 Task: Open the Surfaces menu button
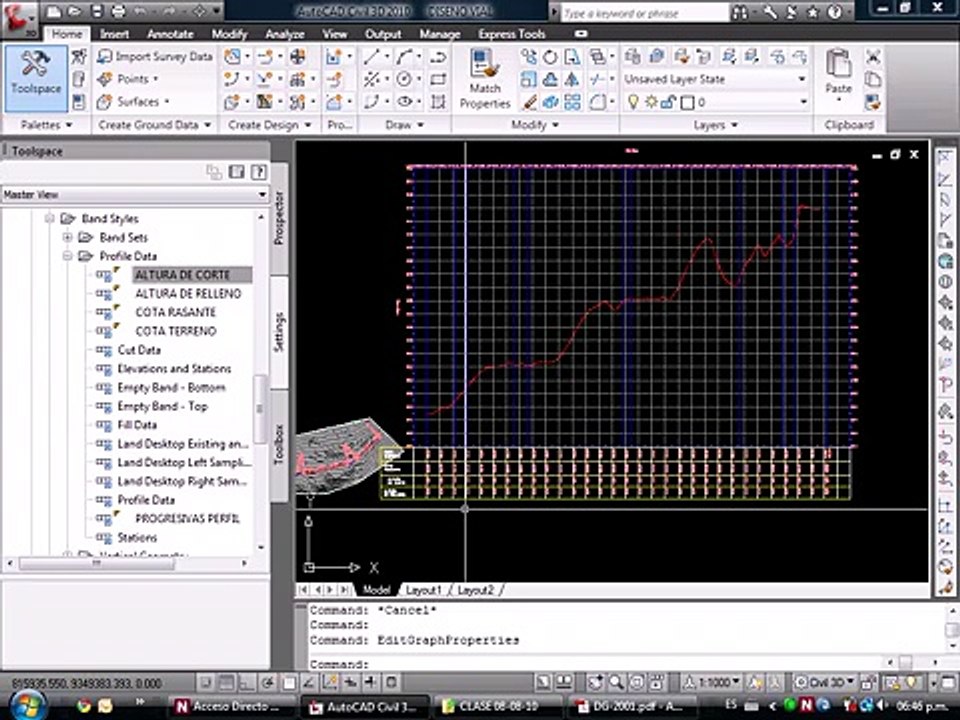point(133,102)
